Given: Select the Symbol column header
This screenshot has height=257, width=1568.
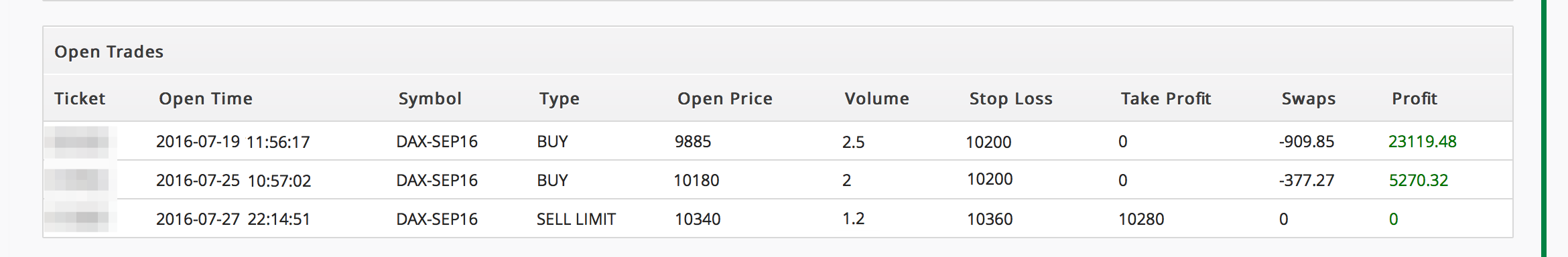Looking at the screenshot, I should coord(430,98).
